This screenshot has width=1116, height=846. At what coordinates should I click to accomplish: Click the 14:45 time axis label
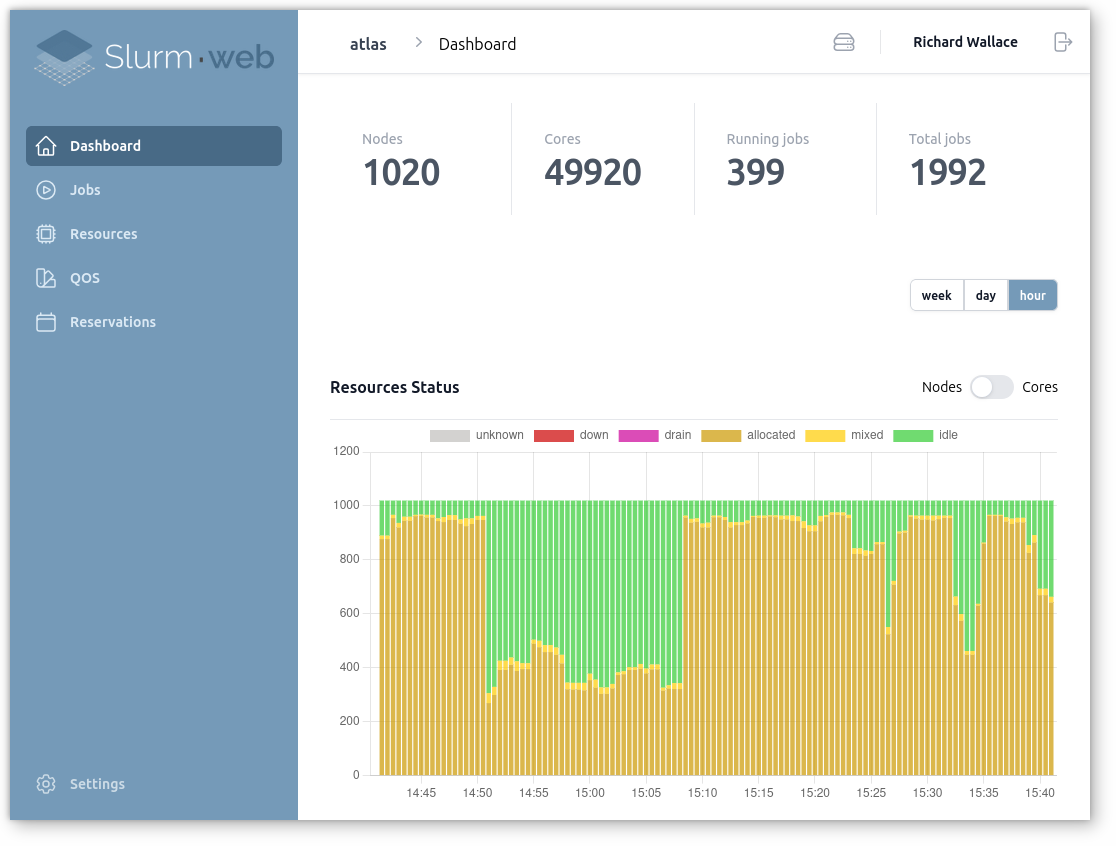pyautogui.click(x=421, y=793)
